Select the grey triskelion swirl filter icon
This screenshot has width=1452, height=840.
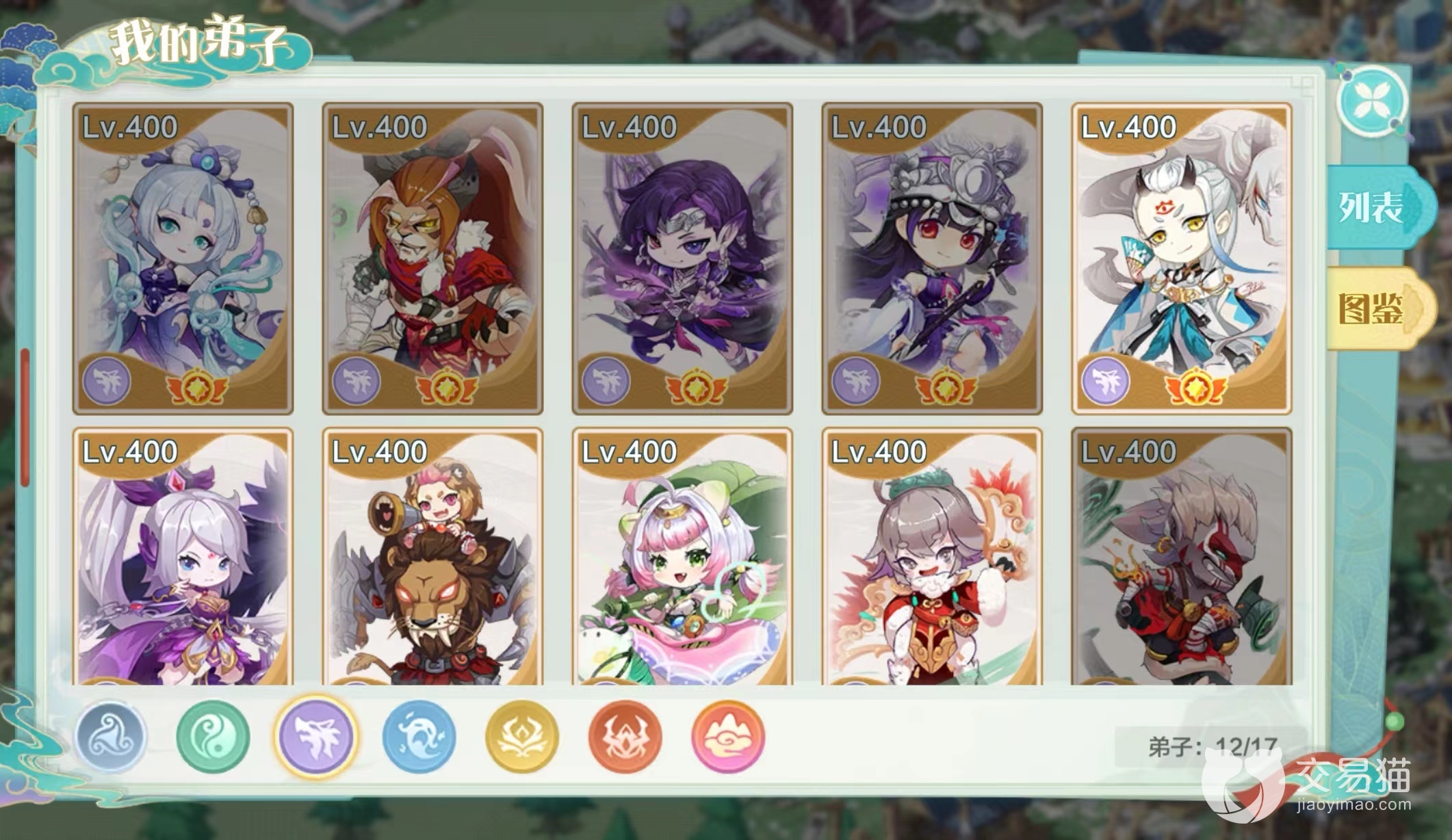pyautogui.click(x=110, y=736)
